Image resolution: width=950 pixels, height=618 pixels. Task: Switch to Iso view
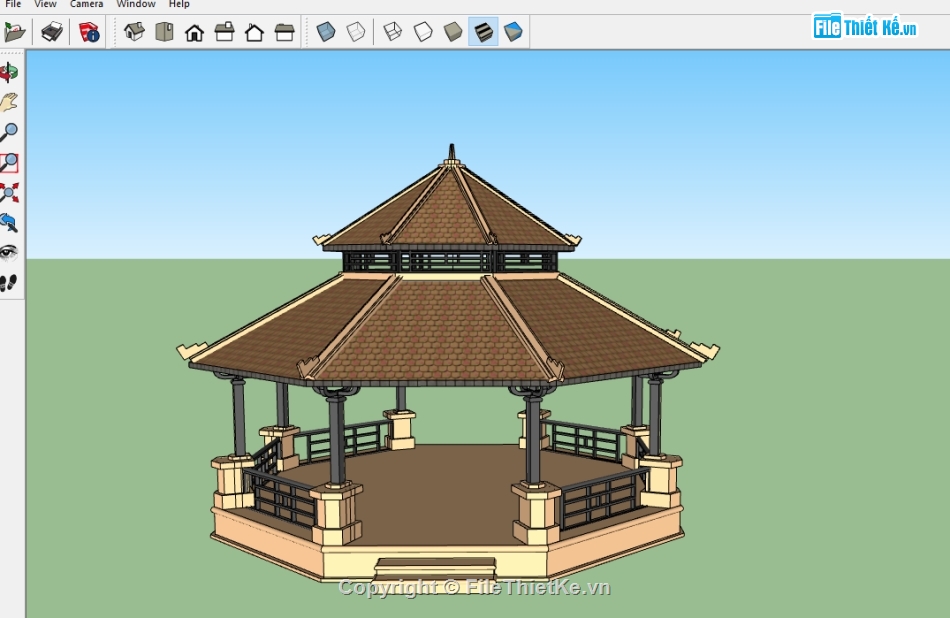(134, 32)
